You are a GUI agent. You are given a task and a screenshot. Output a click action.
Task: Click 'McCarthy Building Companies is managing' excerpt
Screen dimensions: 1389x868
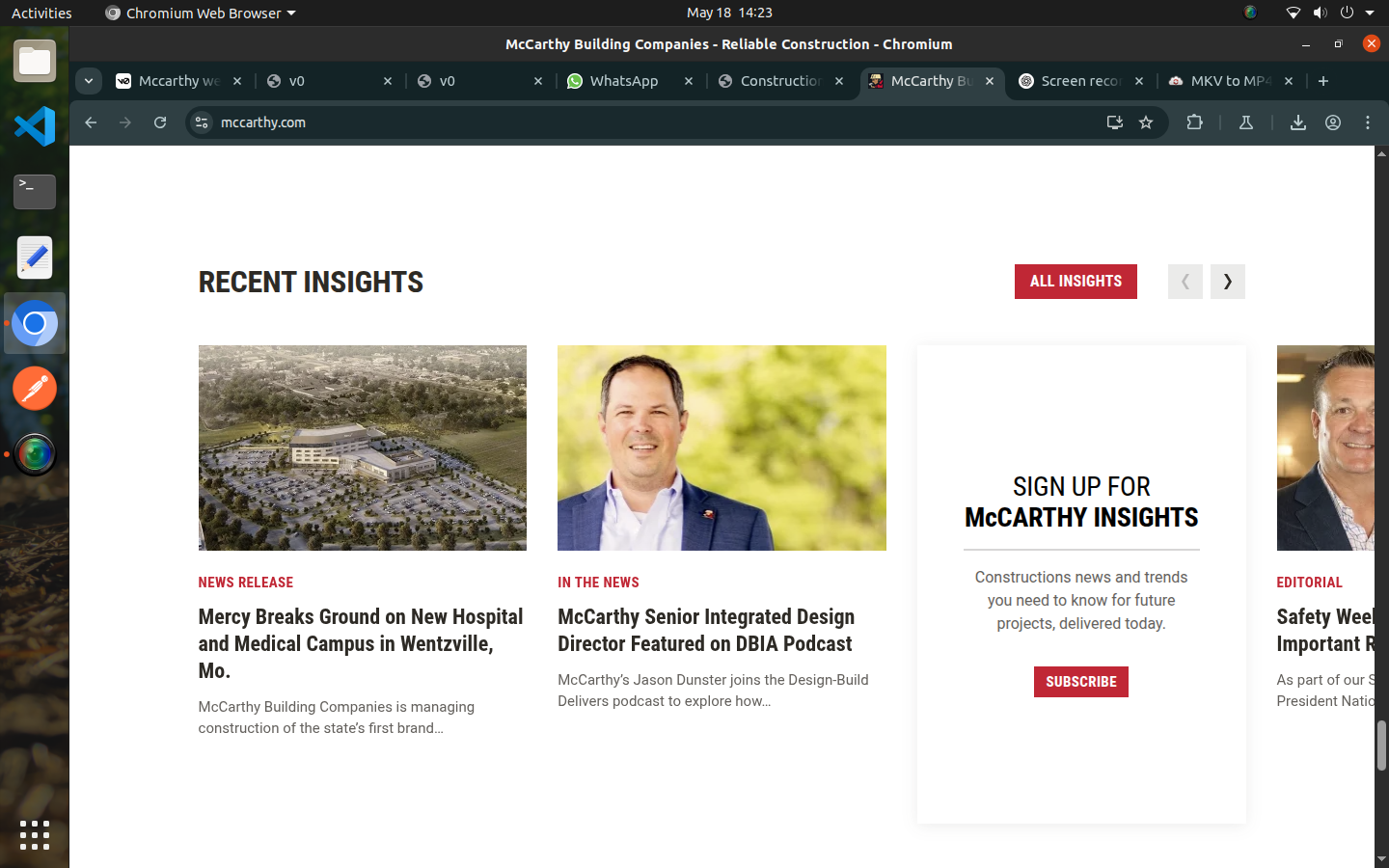[x=337, y=707]
